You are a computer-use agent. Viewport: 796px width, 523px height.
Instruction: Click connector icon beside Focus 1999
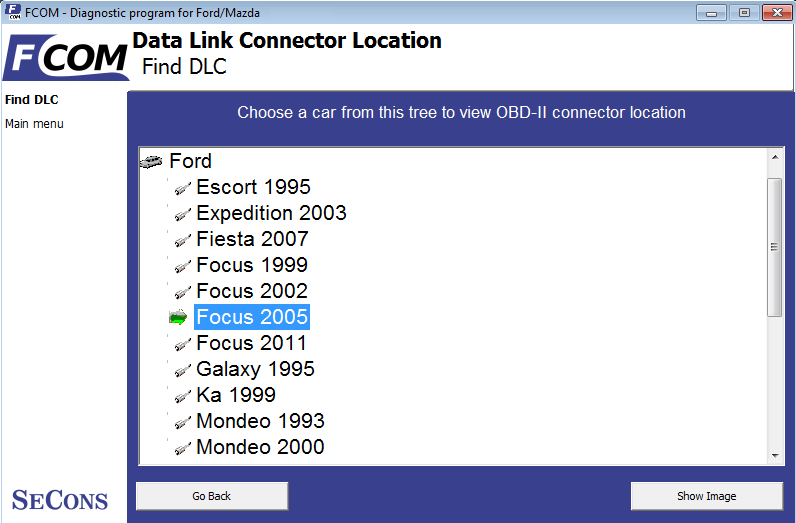pyautogui.click(x=183, y=266)
